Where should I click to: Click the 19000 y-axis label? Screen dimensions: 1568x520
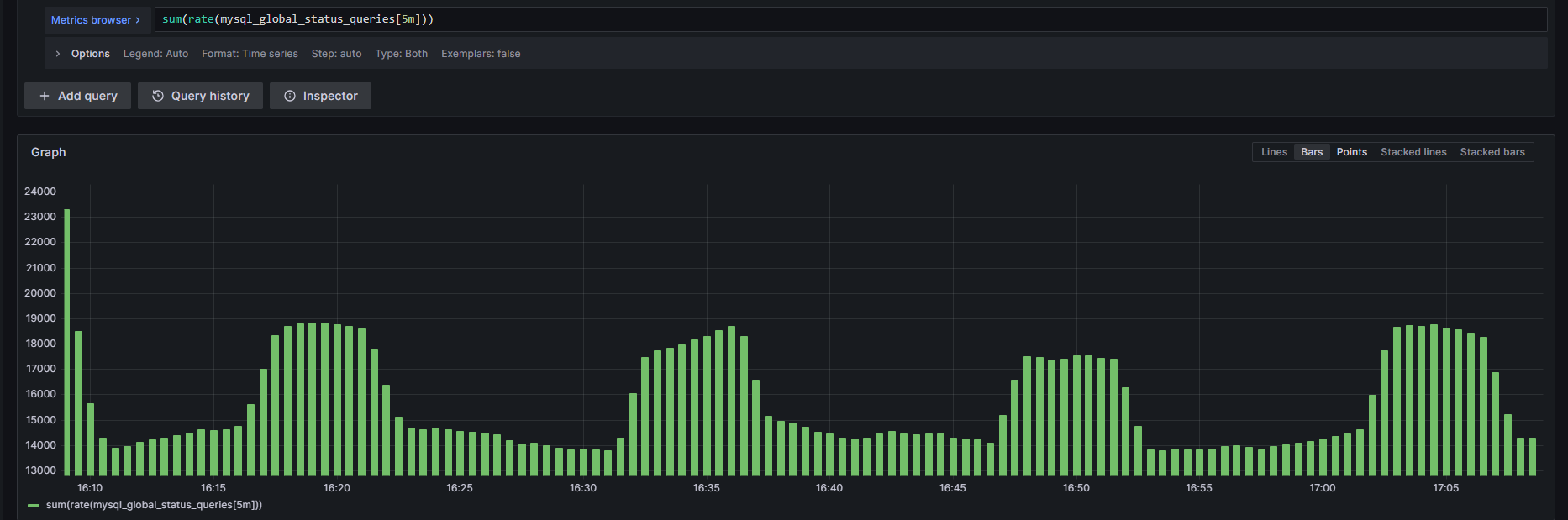(x=40, y=318)
